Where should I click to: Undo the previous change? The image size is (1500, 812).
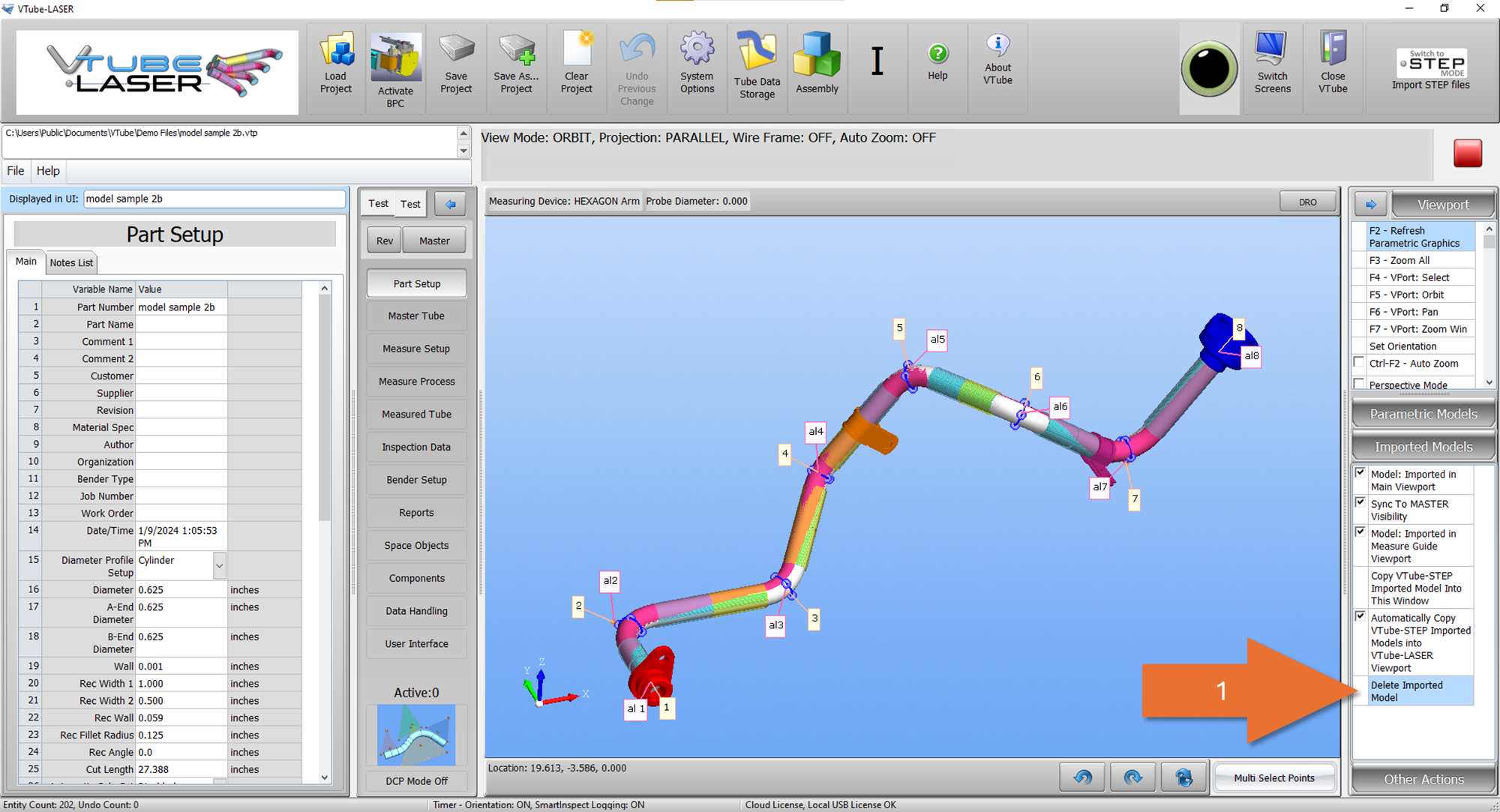[x=637, y=68]
